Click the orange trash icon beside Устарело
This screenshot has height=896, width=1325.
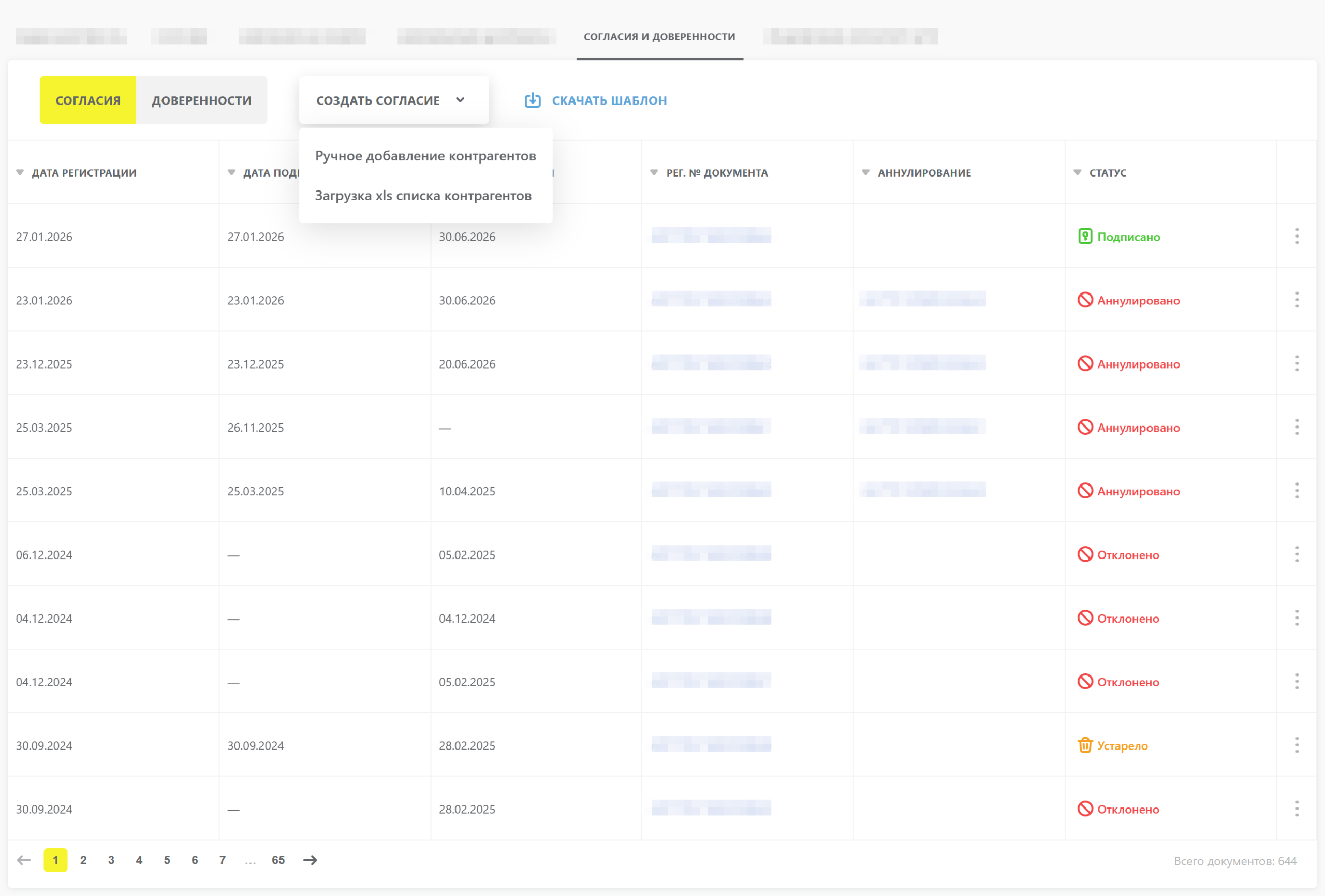(x=1085, y=745)
